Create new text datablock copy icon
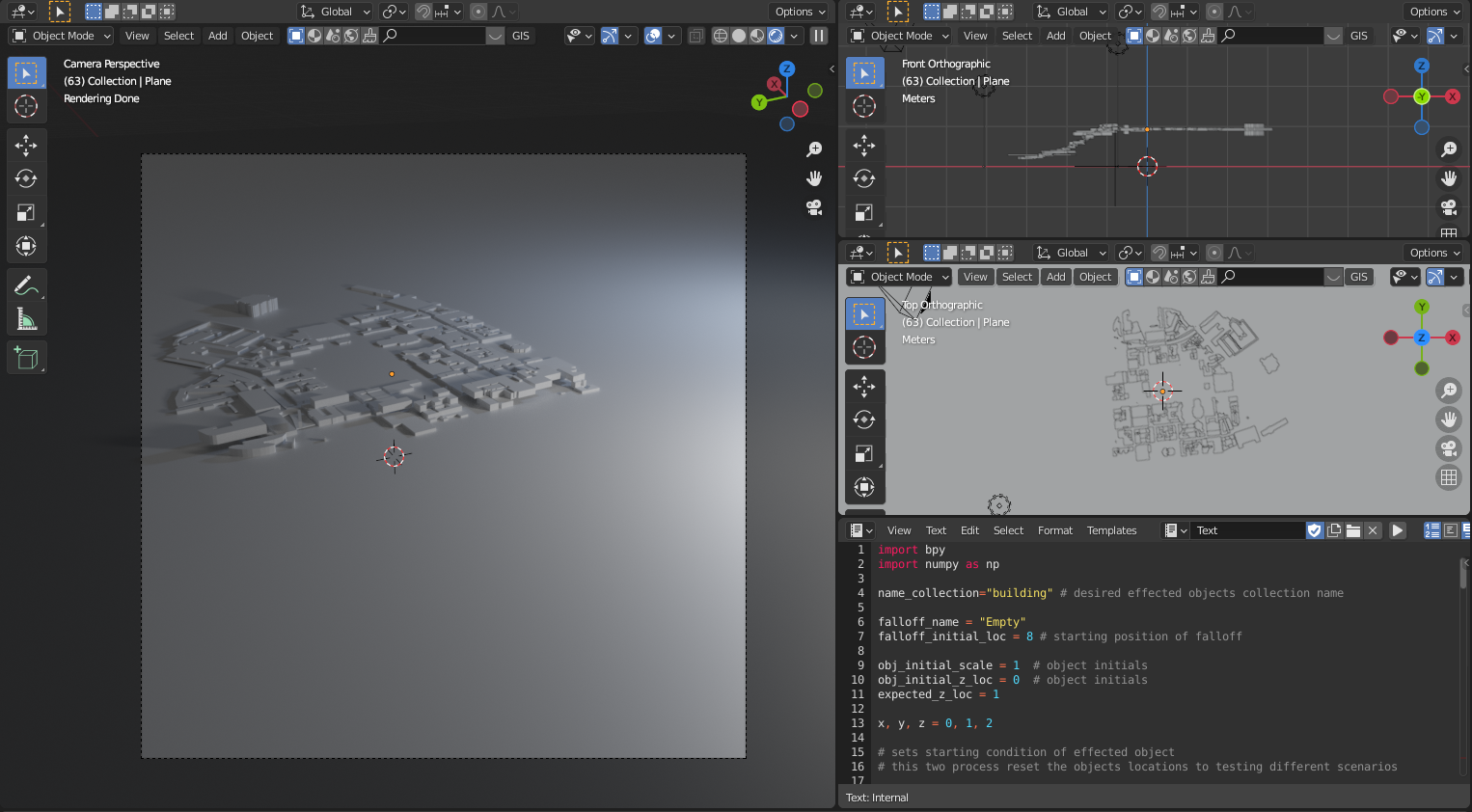 1334,530
